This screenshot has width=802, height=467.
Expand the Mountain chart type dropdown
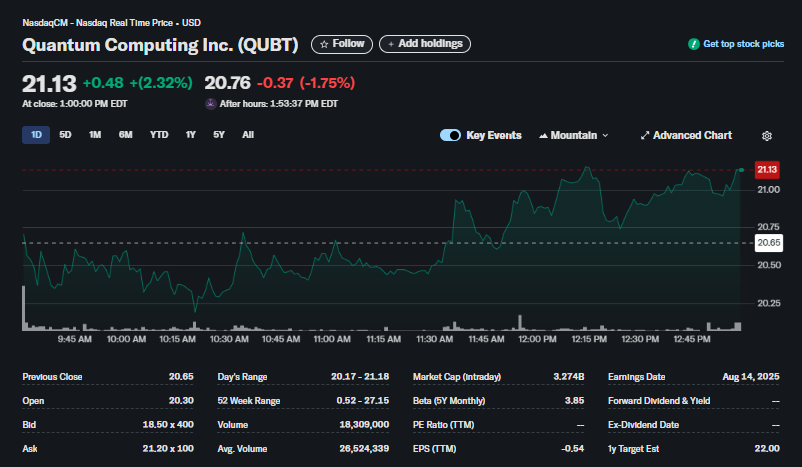(x=573, y=136)
